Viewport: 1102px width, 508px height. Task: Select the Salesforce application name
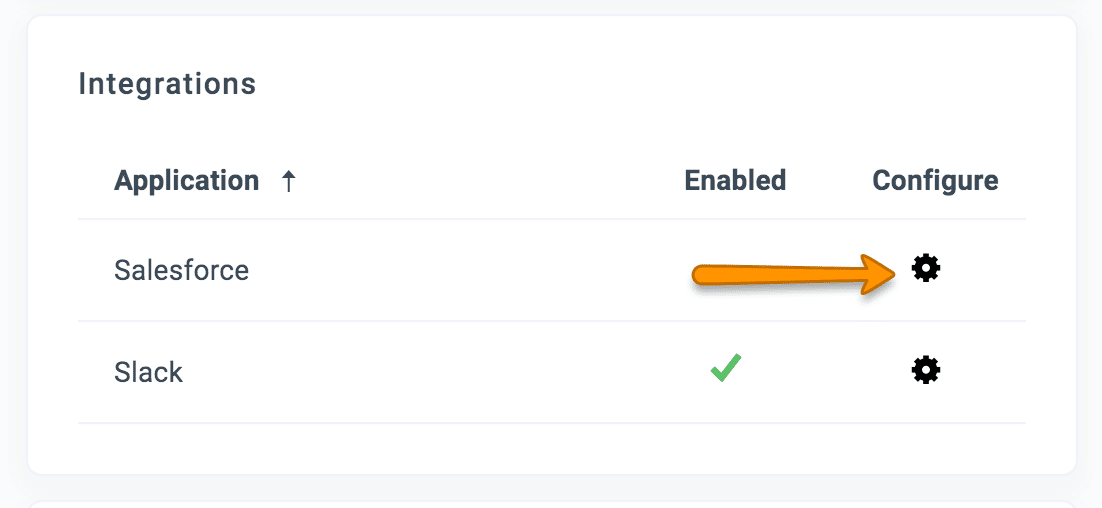181,270
